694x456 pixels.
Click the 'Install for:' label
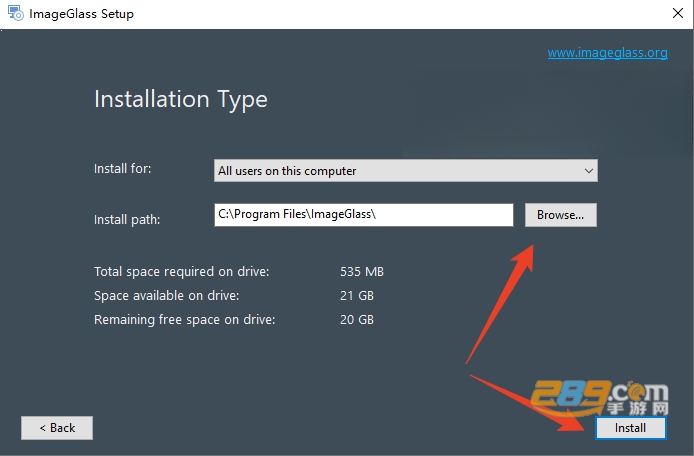pos(123,169)
